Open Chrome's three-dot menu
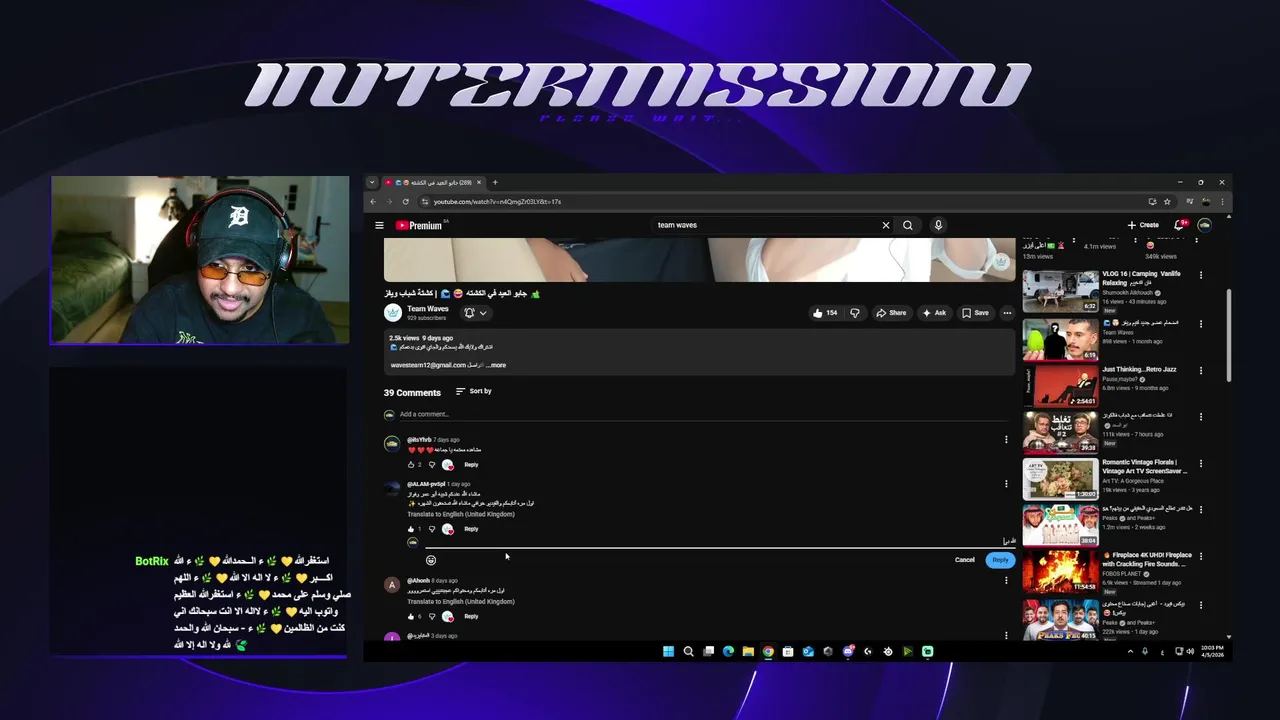Viewport: 1280px width, 720px height. click(x=1222, y=201)
